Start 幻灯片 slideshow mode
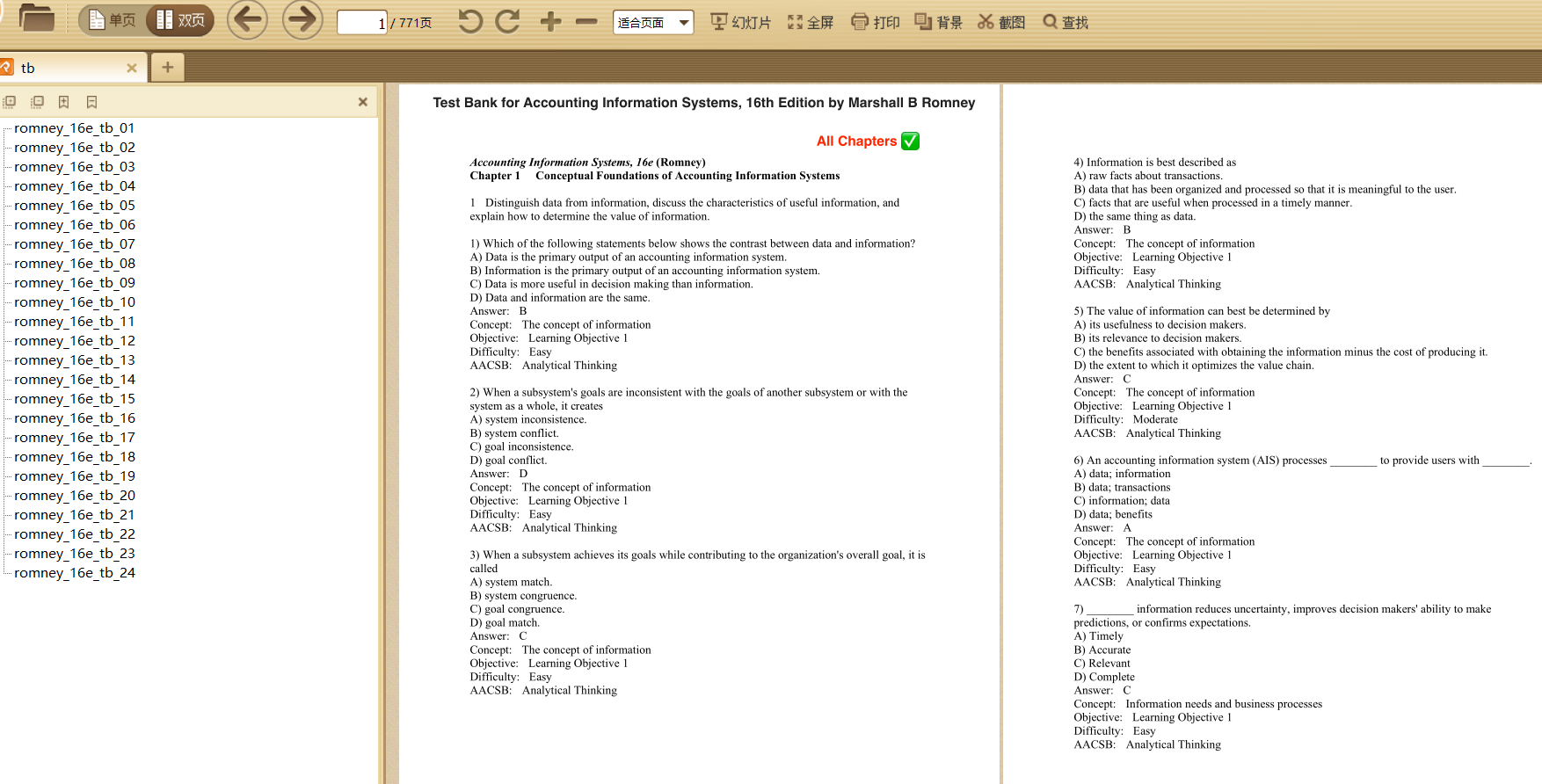 [740, 22]
